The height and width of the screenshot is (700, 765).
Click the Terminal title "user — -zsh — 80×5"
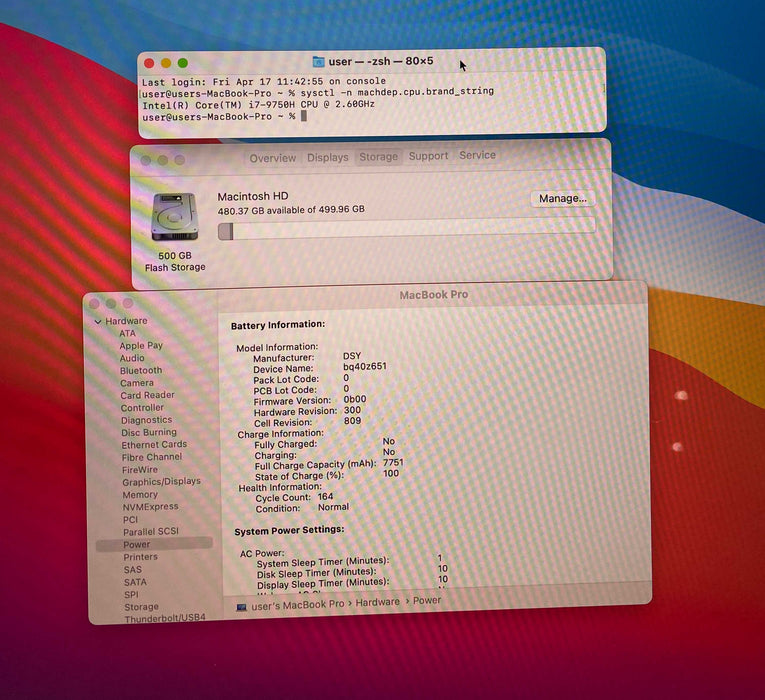coord(381,61)
